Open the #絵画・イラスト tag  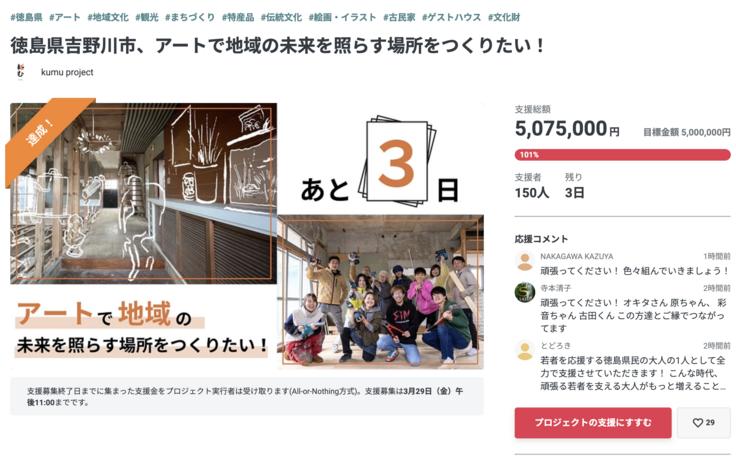pos(343,17)
